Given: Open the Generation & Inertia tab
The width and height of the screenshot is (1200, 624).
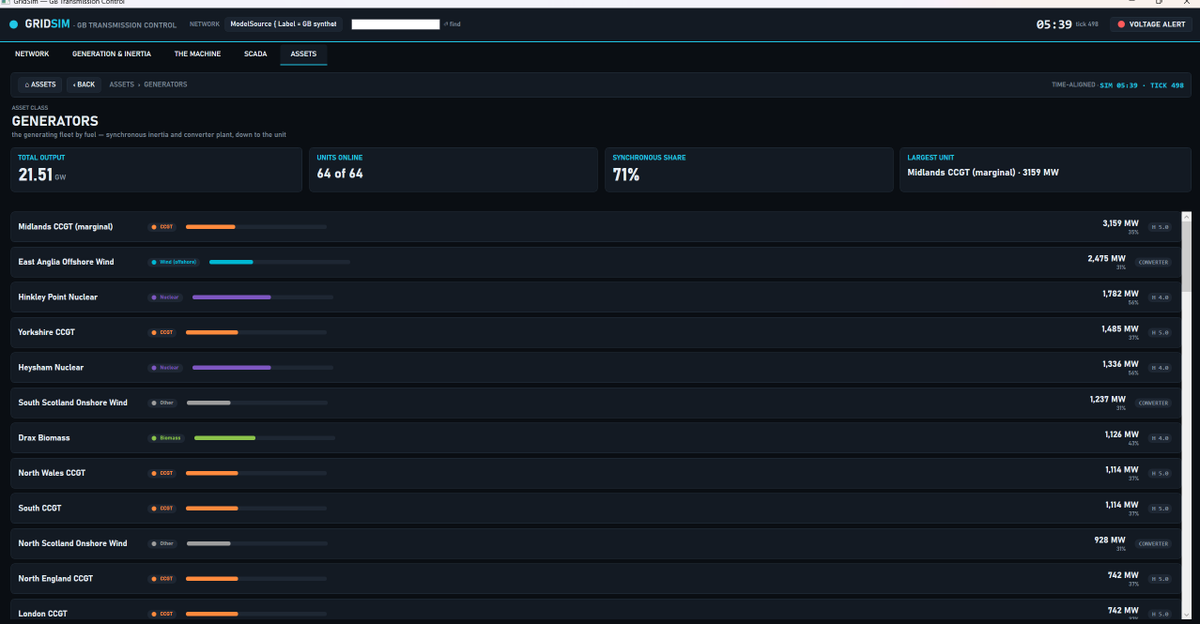Looking at the screenshot, I should click(x=111, y=54).
